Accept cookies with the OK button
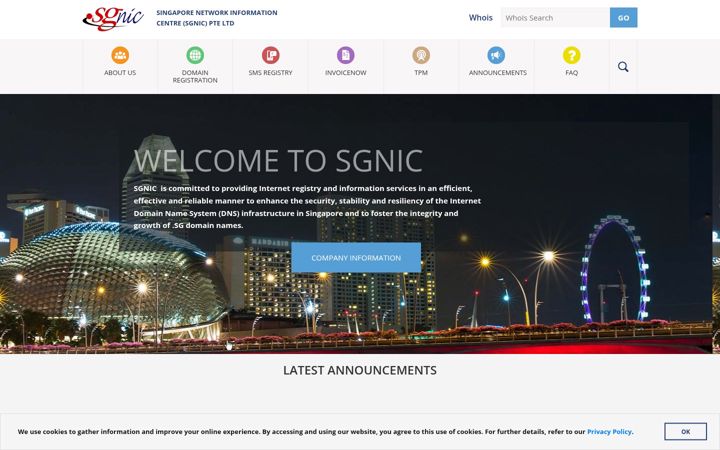The width and height of the screenshot is (720, 450). [x=686, y=432]
